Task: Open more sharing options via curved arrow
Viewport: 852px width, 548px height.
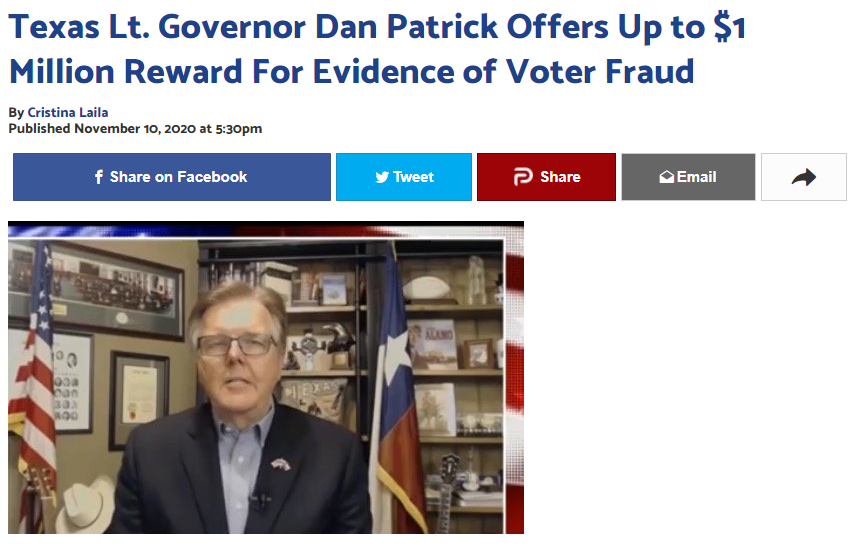Action: point(804,177)
